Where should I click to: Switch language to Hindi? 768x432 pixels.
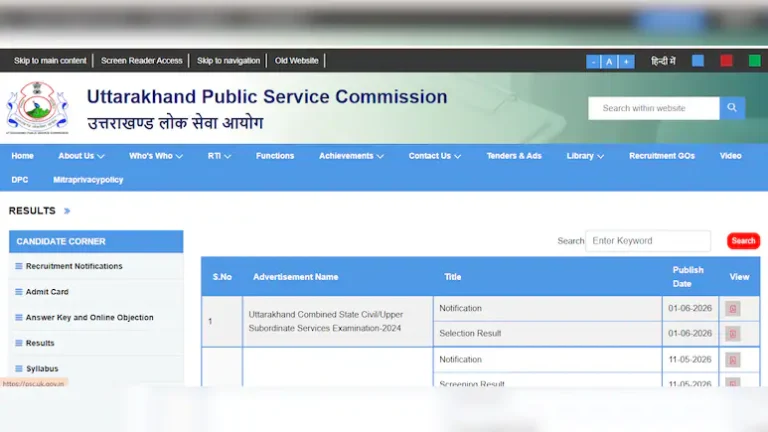[x=663, y=61]
